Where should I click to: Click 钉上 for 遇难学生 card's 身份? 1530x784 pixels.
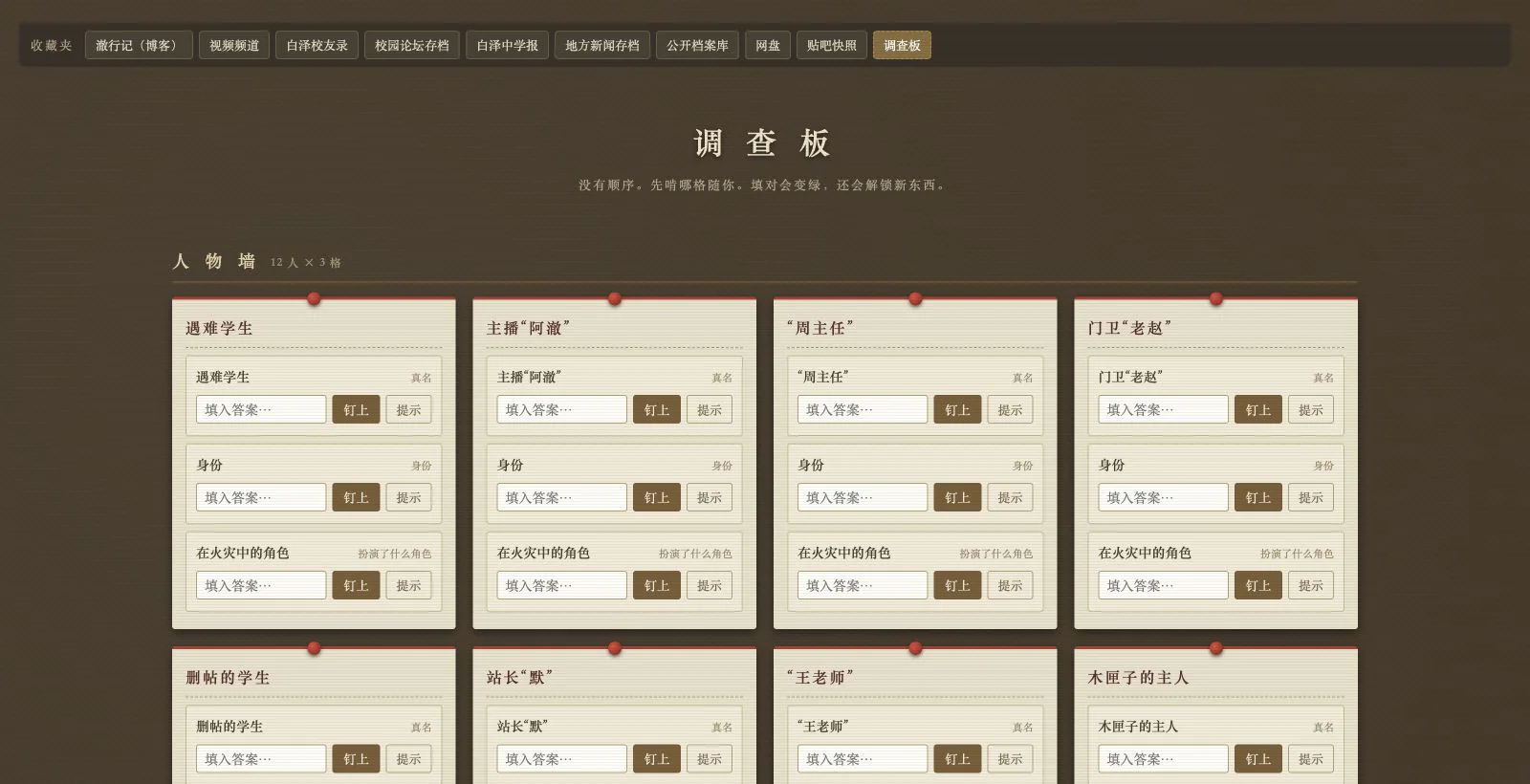click(x=356, y=497)
